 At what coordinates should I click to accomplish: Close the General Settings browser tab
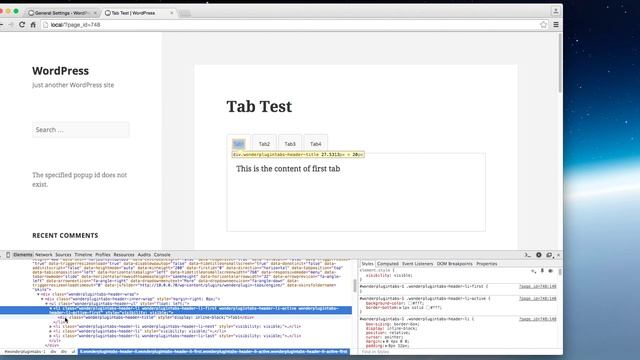95,13
